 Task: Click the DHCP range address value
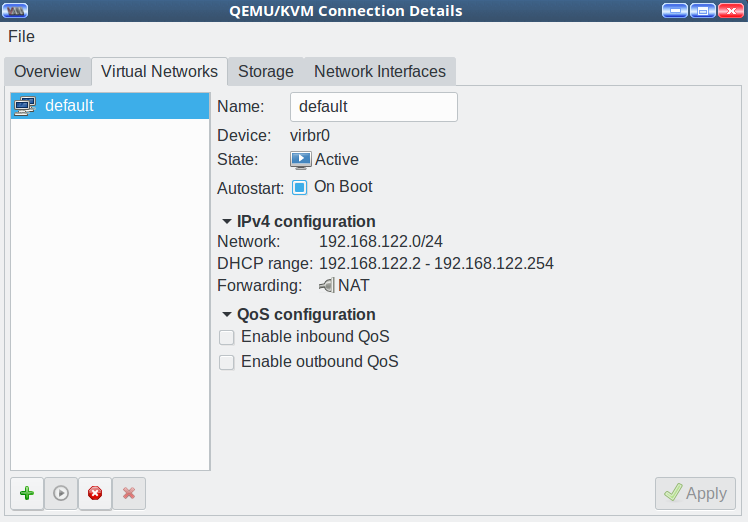436,263
